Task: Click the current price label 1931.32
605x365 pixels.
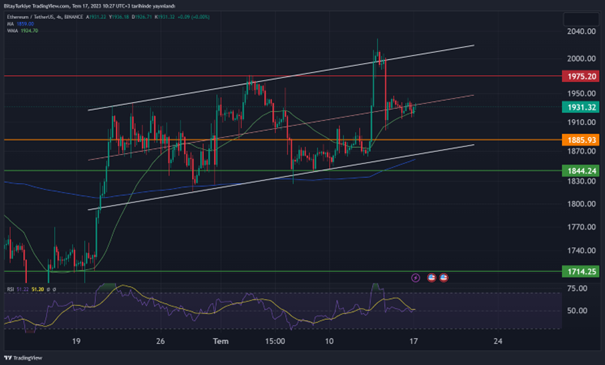Action: click(581, 107)
